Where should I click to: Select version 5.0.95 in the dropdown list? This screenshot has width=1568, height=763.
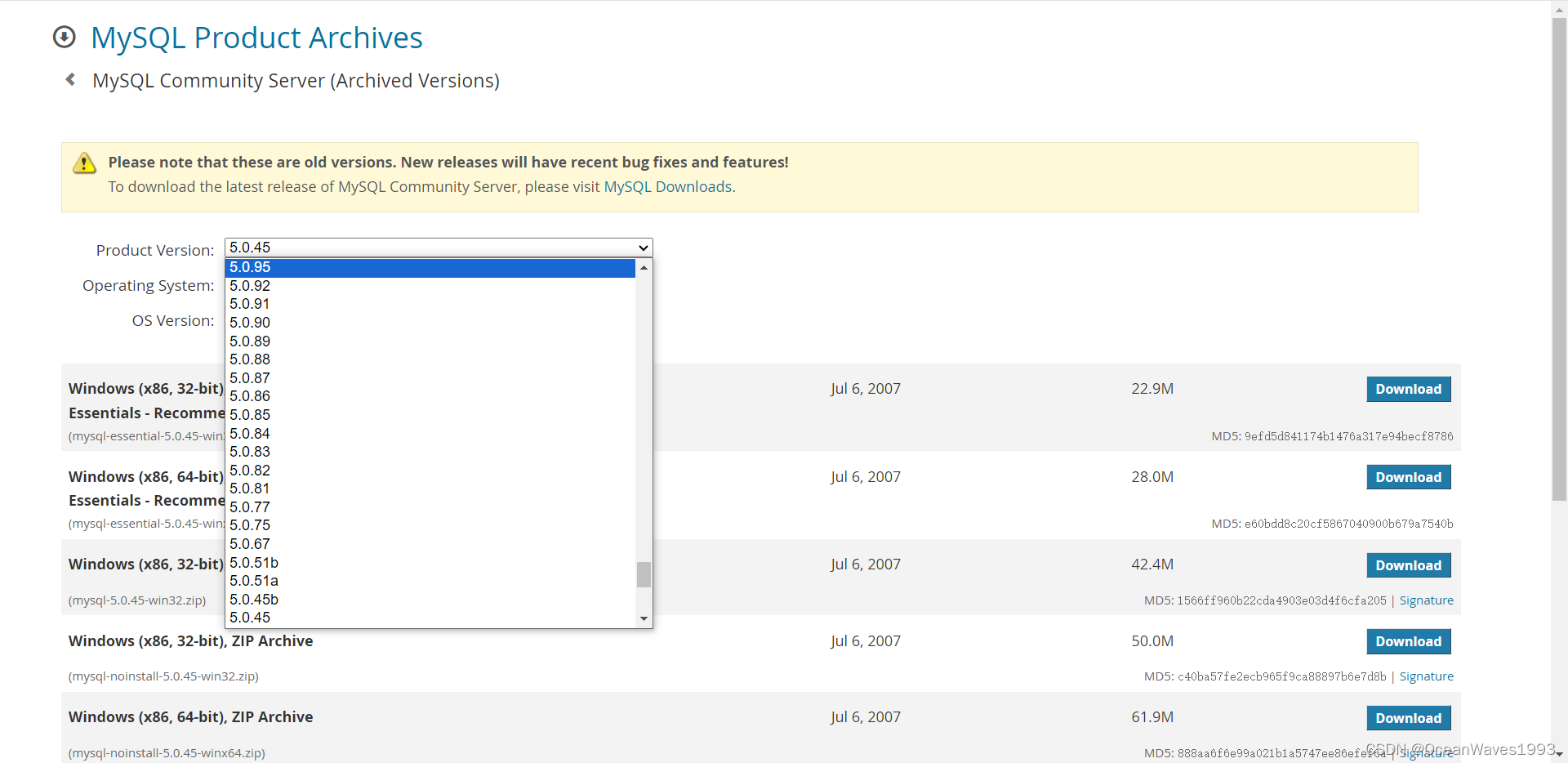pos(430,267)
